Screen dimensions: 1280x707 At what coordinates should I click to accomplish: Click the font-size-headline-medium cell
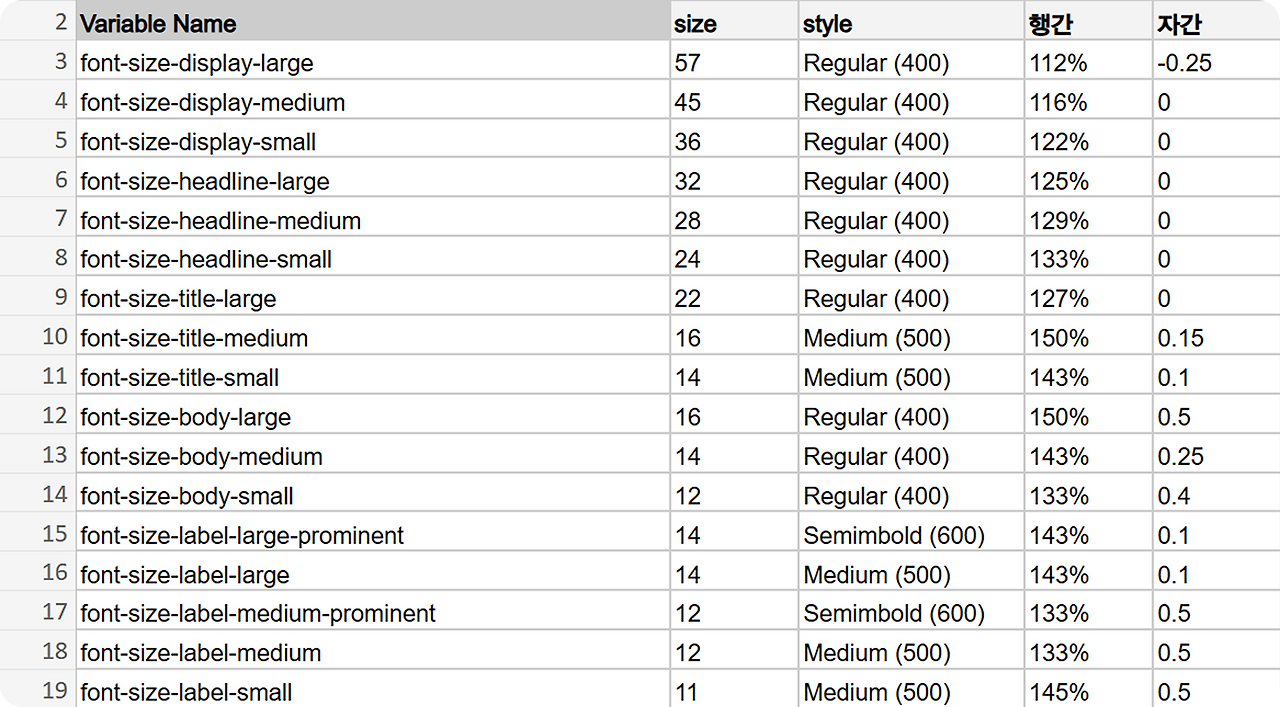pyautogui.click(x=373, y=219)
